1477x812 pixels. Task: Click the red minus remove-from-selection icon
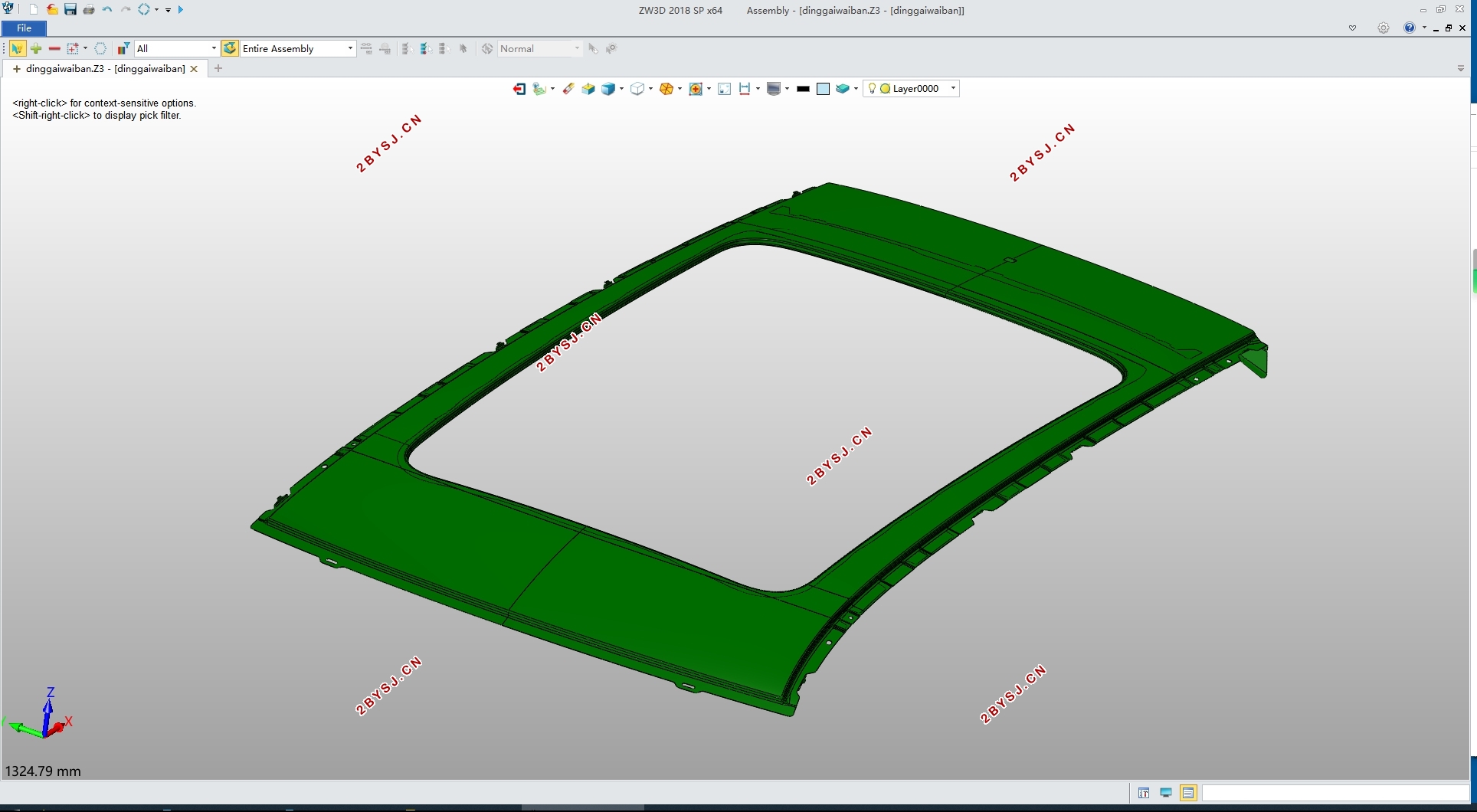pyautogui.click(x=54, y=48)
